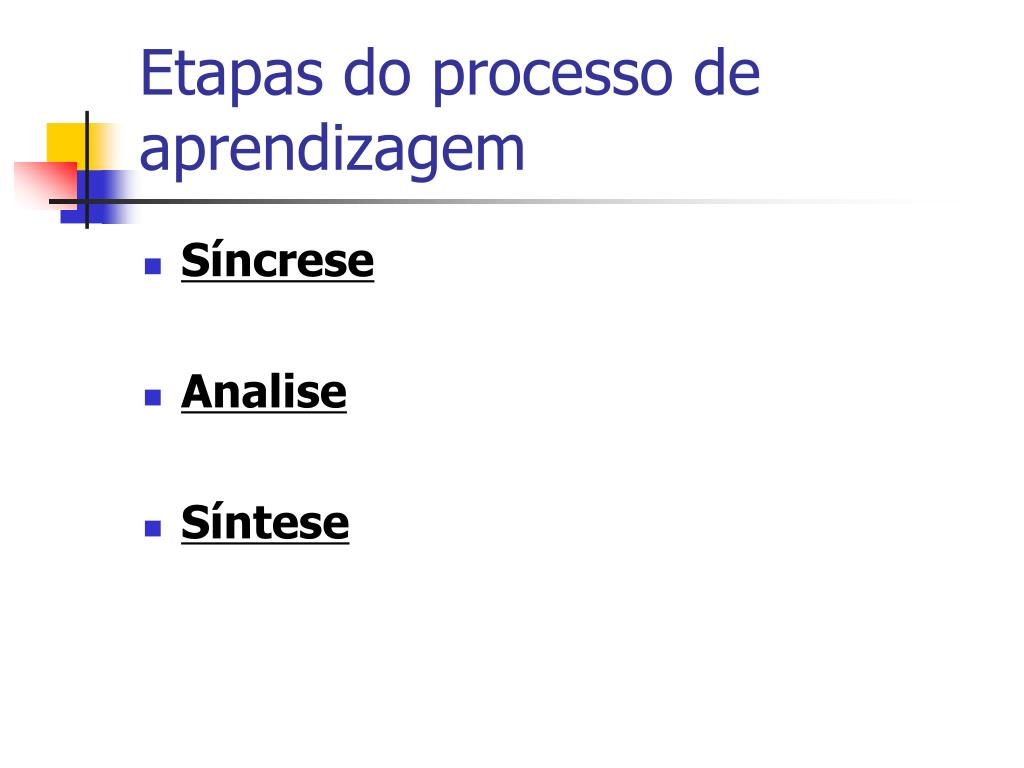Click the letter "A" starting Analise
1024x768 pixels.
[195, 392]
